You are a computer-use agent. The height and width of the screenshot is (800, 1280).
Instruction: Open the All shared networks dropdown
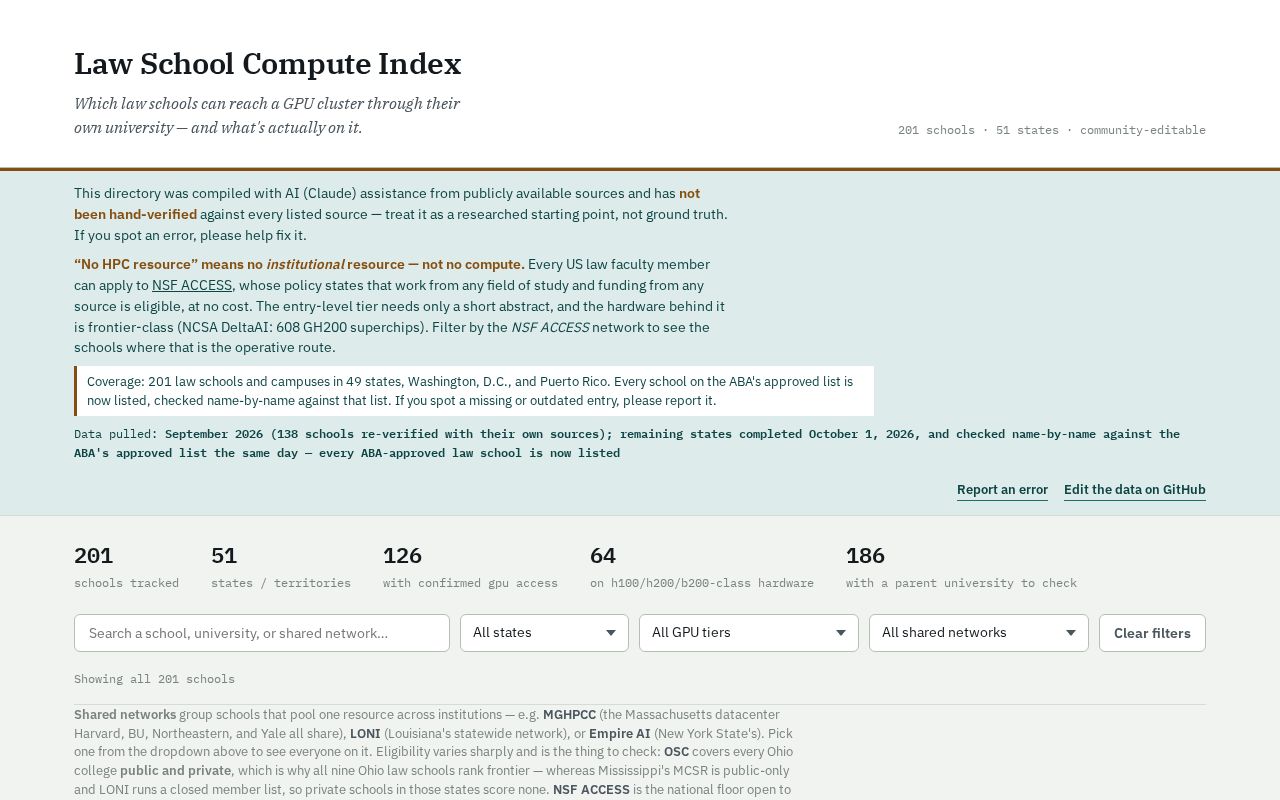[978, 633]
